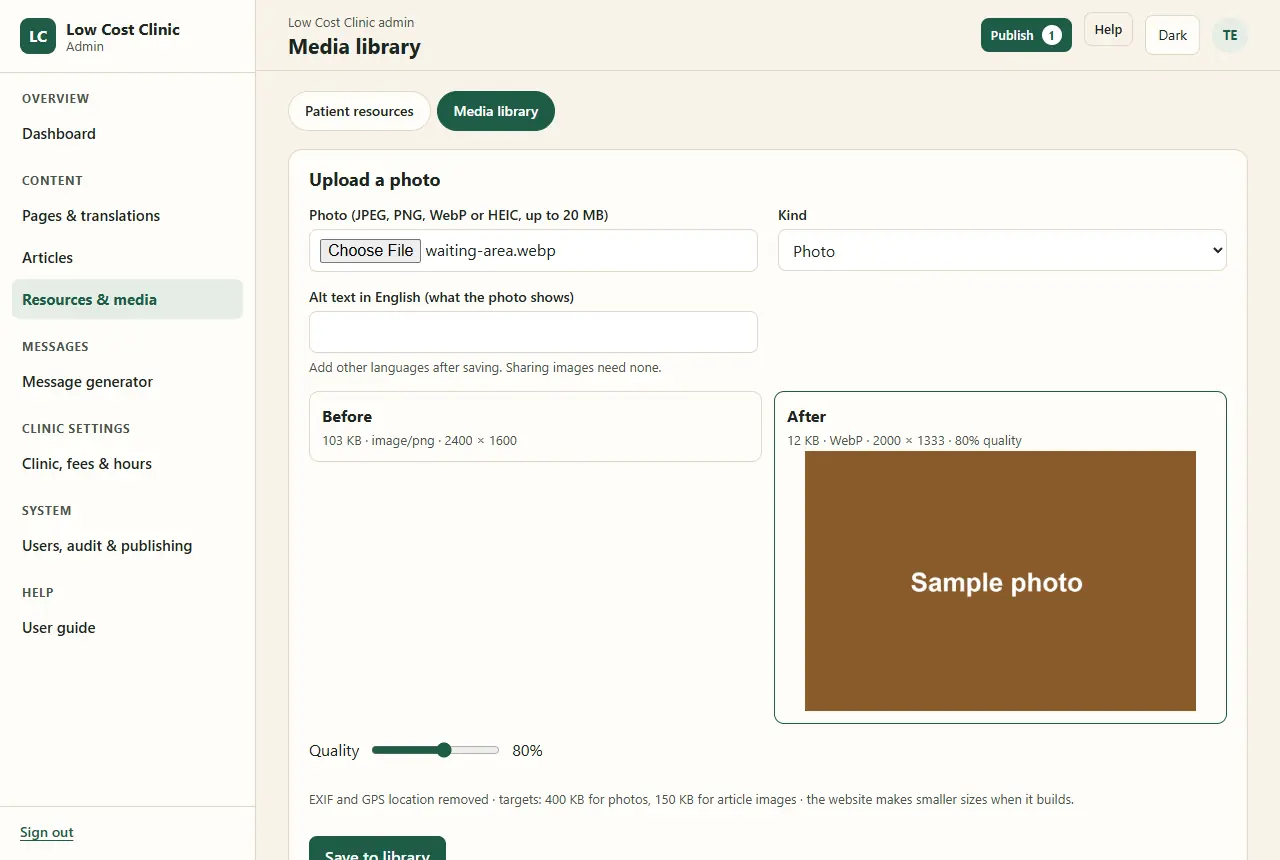Click the Quality label text
1280x860 pixels.
pos(334,750)
